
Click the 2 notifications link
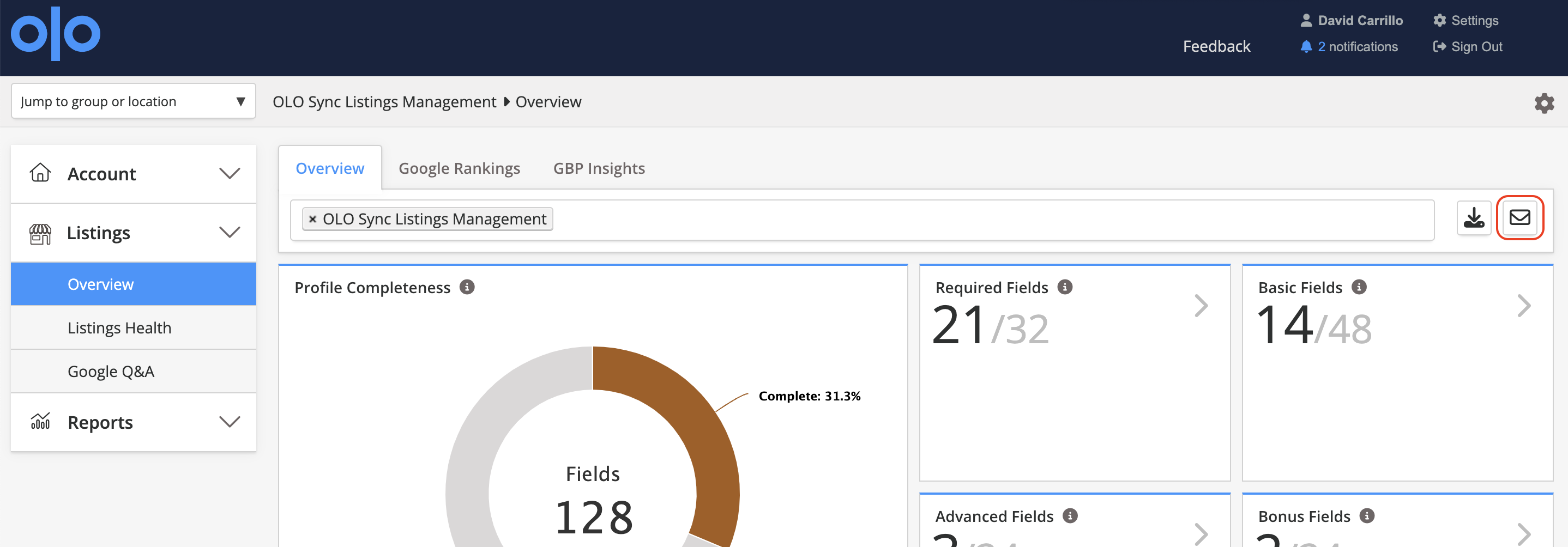[x=1358, y=46]
